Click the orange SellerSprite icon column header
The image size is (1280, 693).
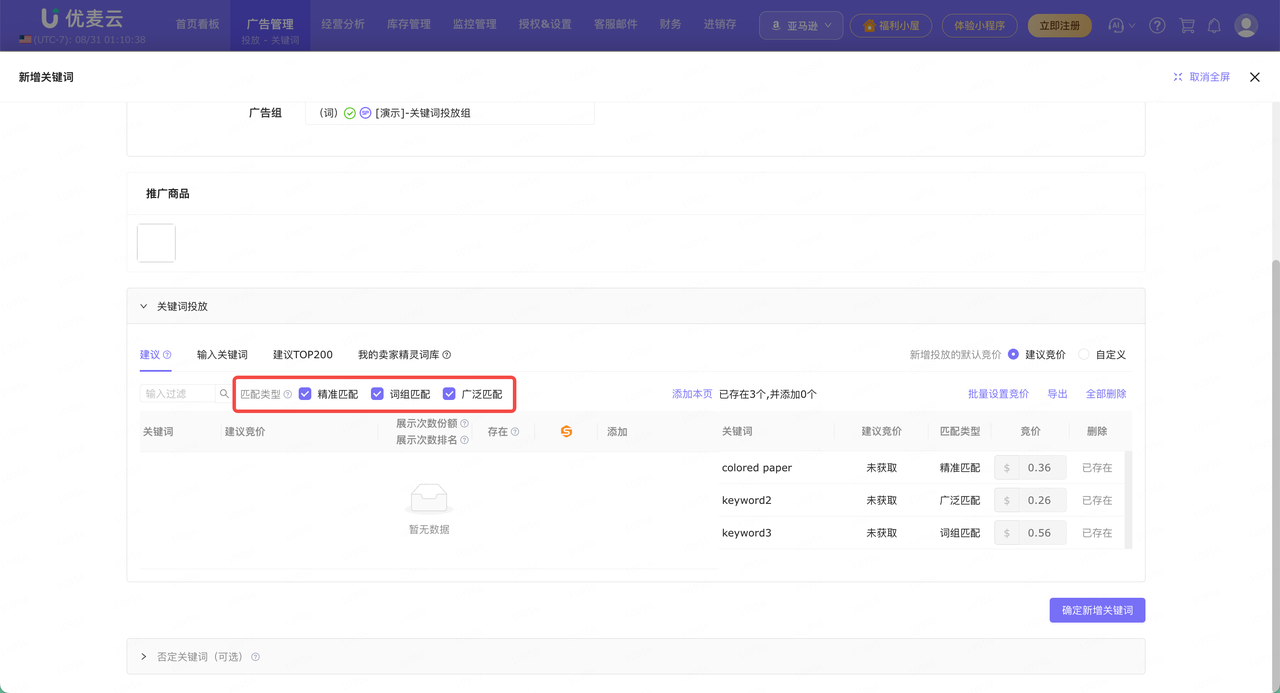tap(566, 432)
